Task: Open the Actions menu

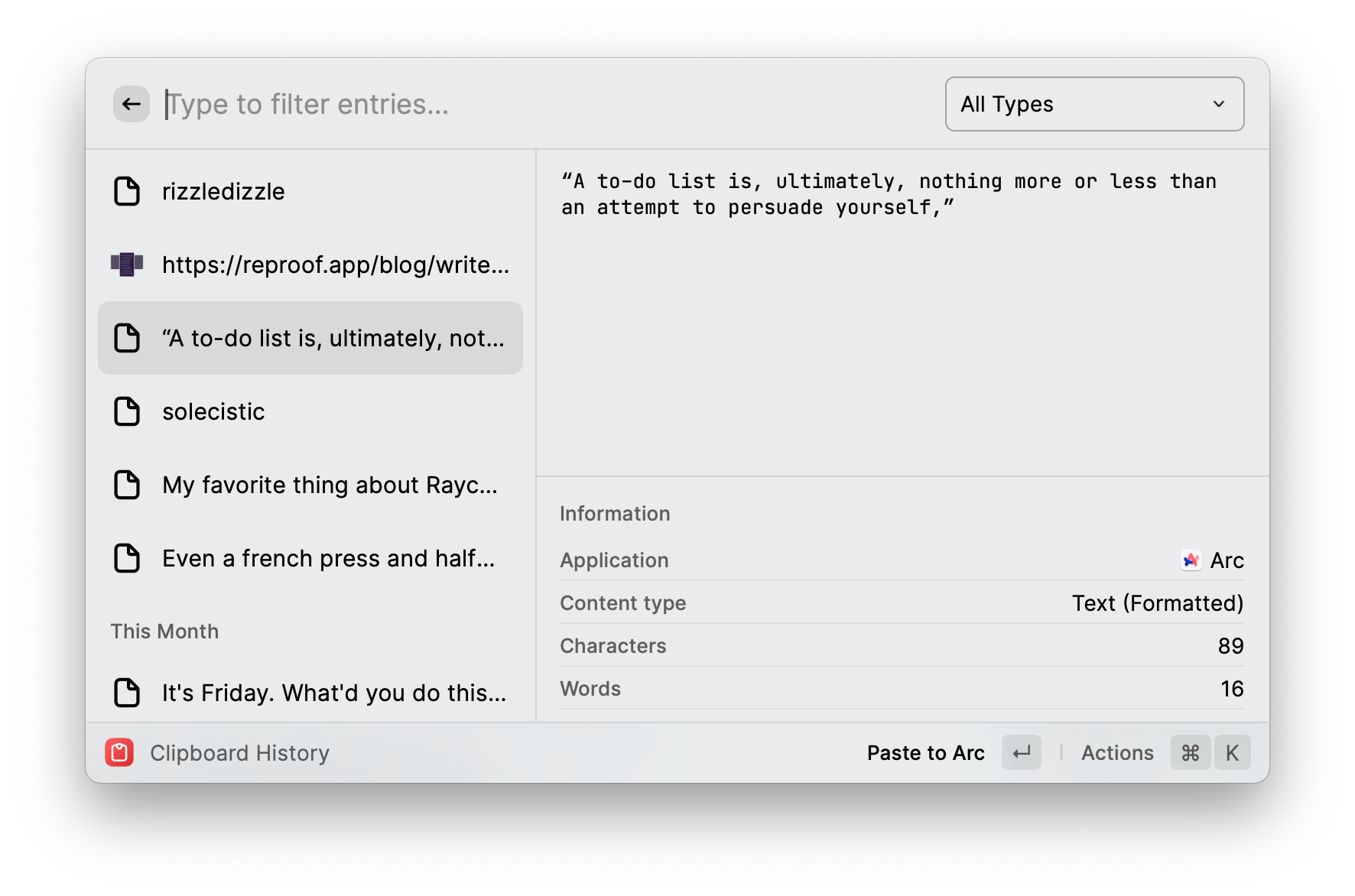Action: click(x=1116, y=753)
